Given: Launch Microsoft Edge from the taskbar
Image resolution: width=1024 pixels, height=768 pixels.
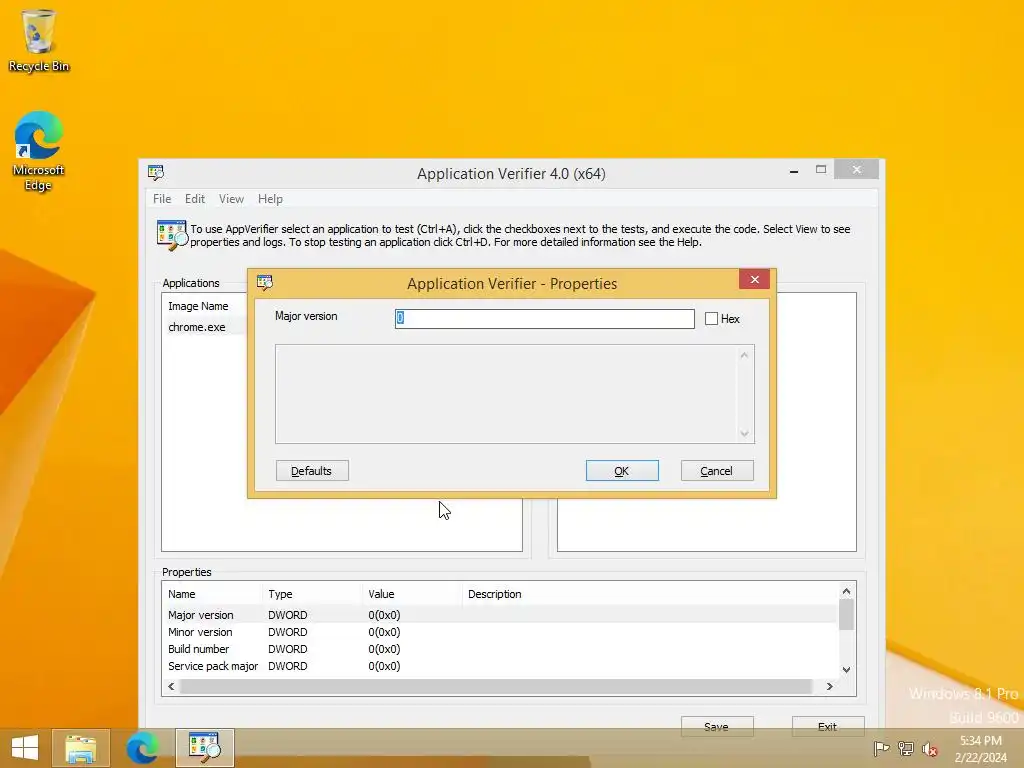Looking at the screenshot, I should [x=142, y=748].
